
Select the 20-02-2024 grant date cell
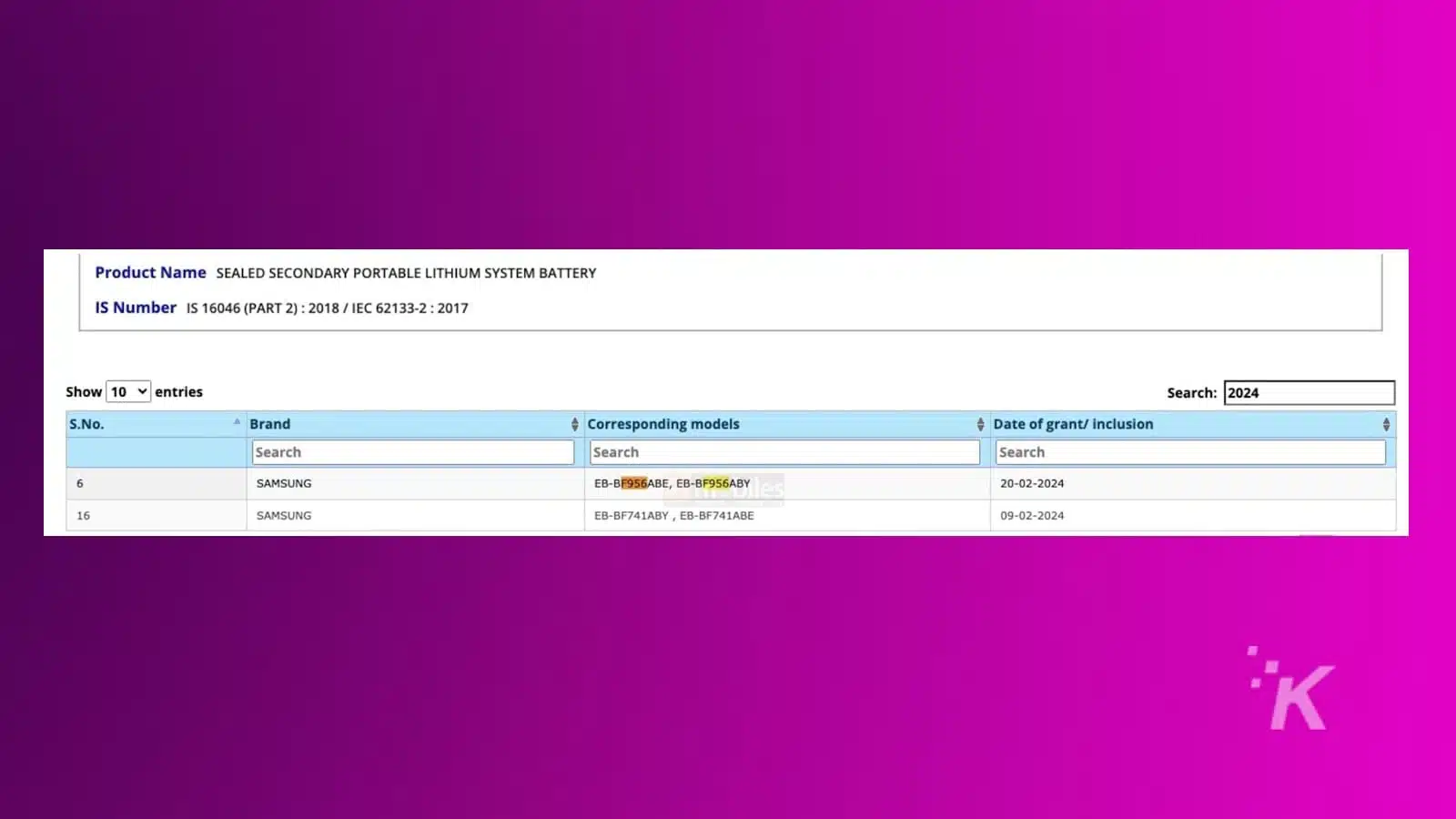point(1032,484)
